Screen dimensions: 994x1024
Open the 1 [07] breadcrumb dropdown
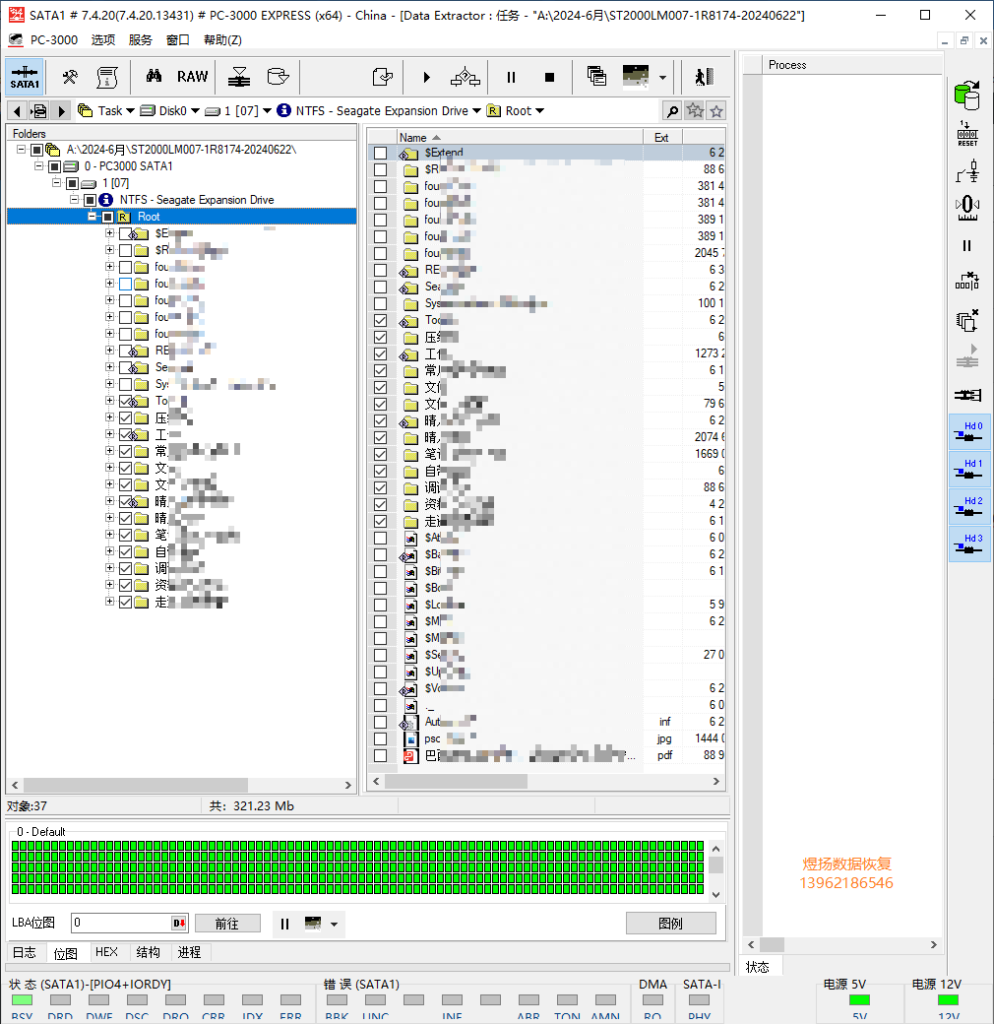pyautogui.click(x=266, y=111)
